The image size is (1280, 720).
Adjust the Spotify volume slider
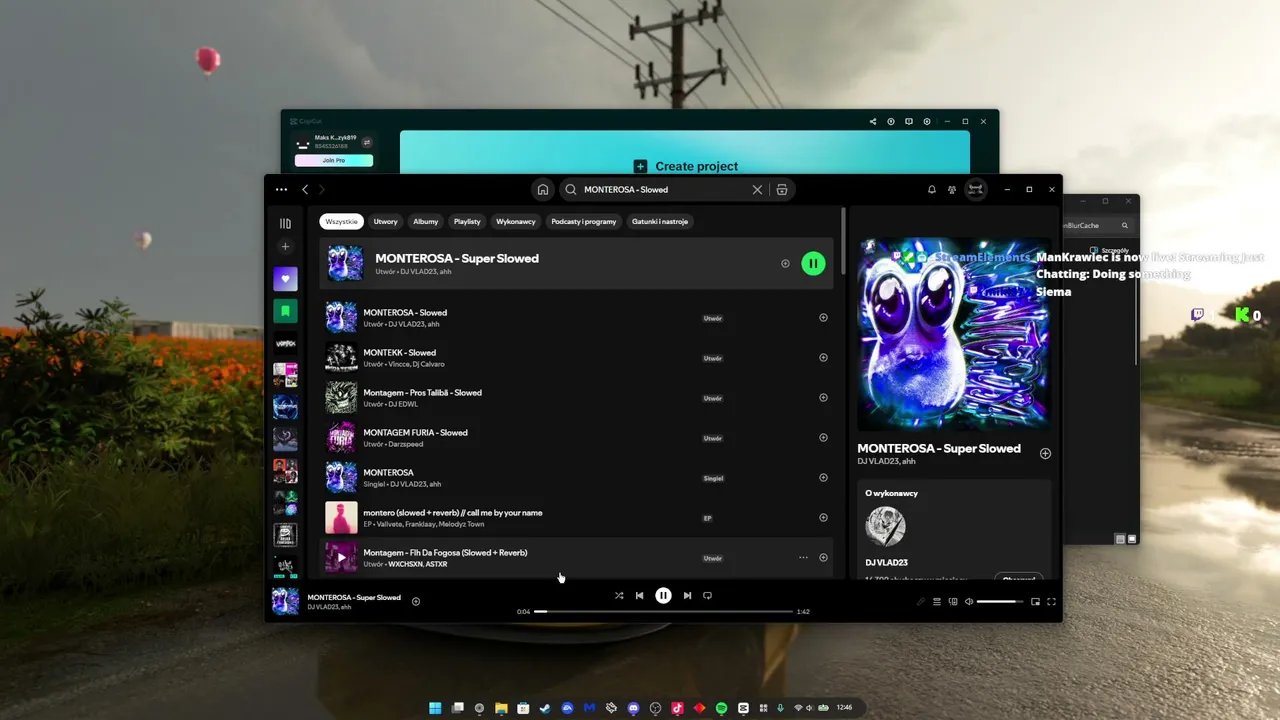pos(1000,602)
